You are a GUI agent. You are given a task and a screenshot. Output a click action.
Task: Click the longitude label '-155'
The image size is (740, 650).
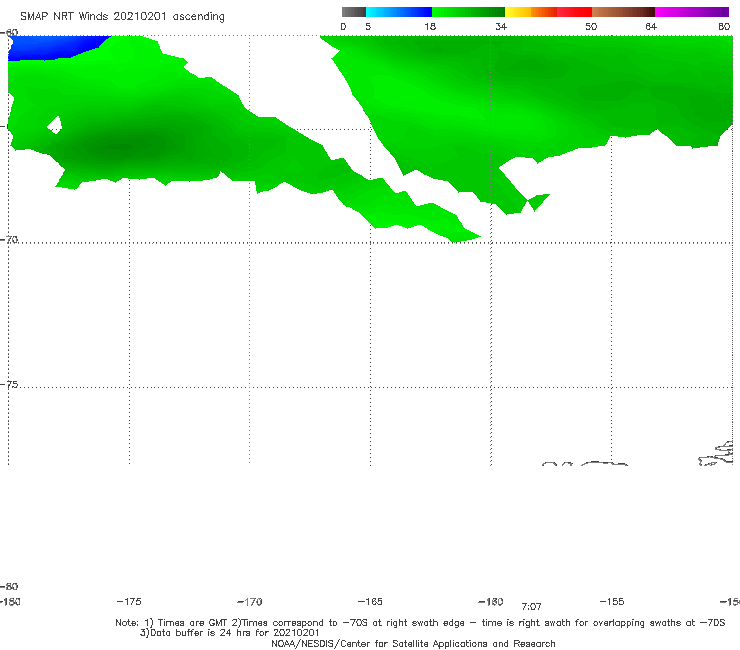pyautogui.click(x=612, y=602)
